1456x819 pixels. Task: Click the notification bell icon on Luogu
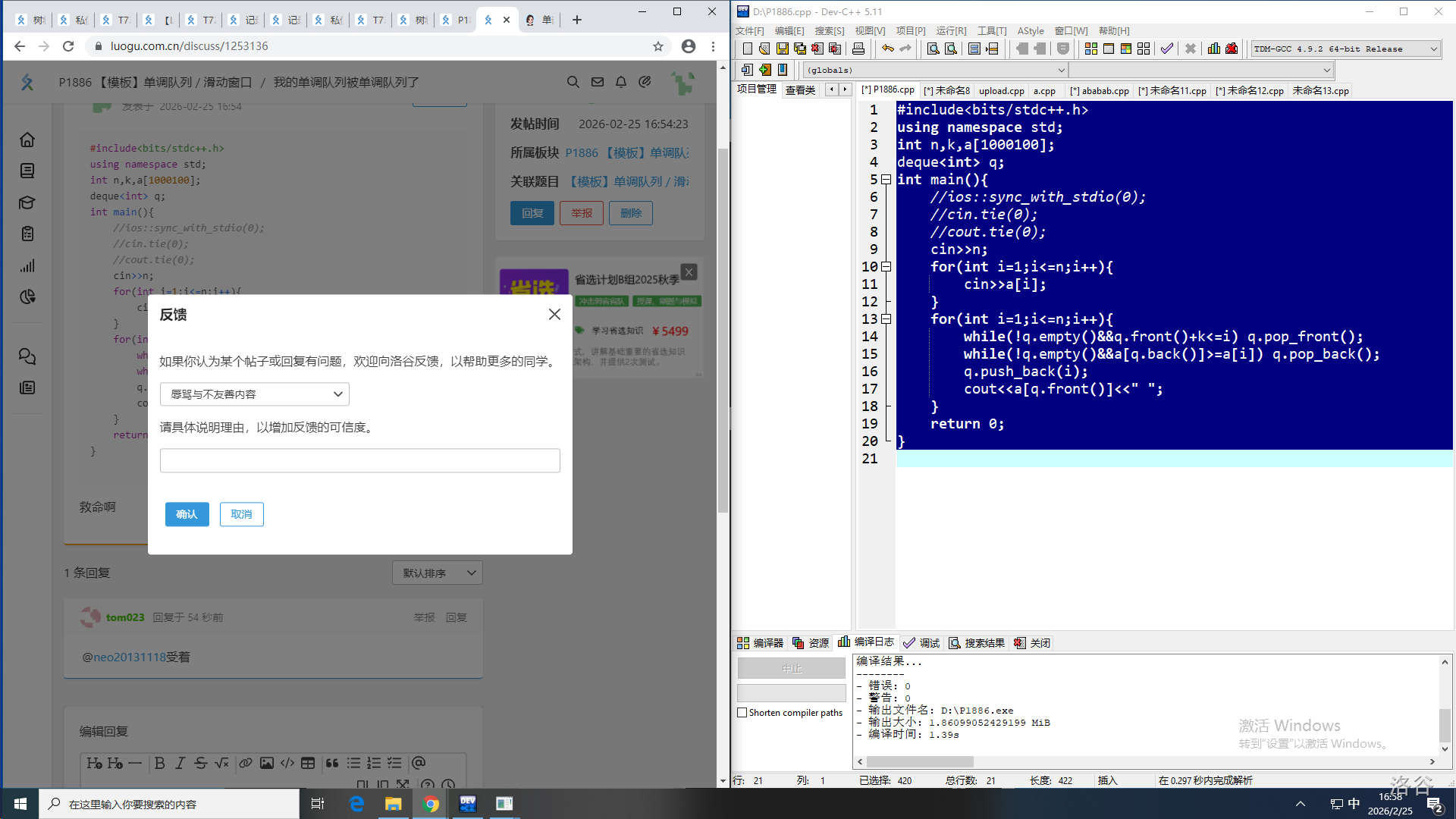621,82
